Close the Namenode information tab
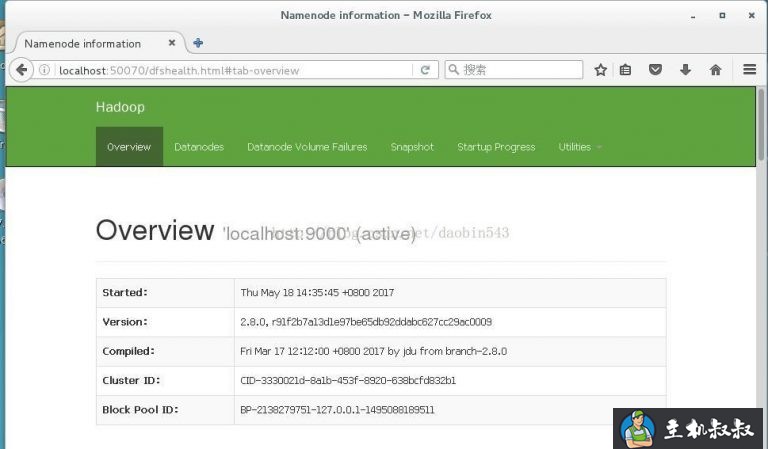Image resolution: width=768 pixels, height=449 pixels. (x=172, y=43)
